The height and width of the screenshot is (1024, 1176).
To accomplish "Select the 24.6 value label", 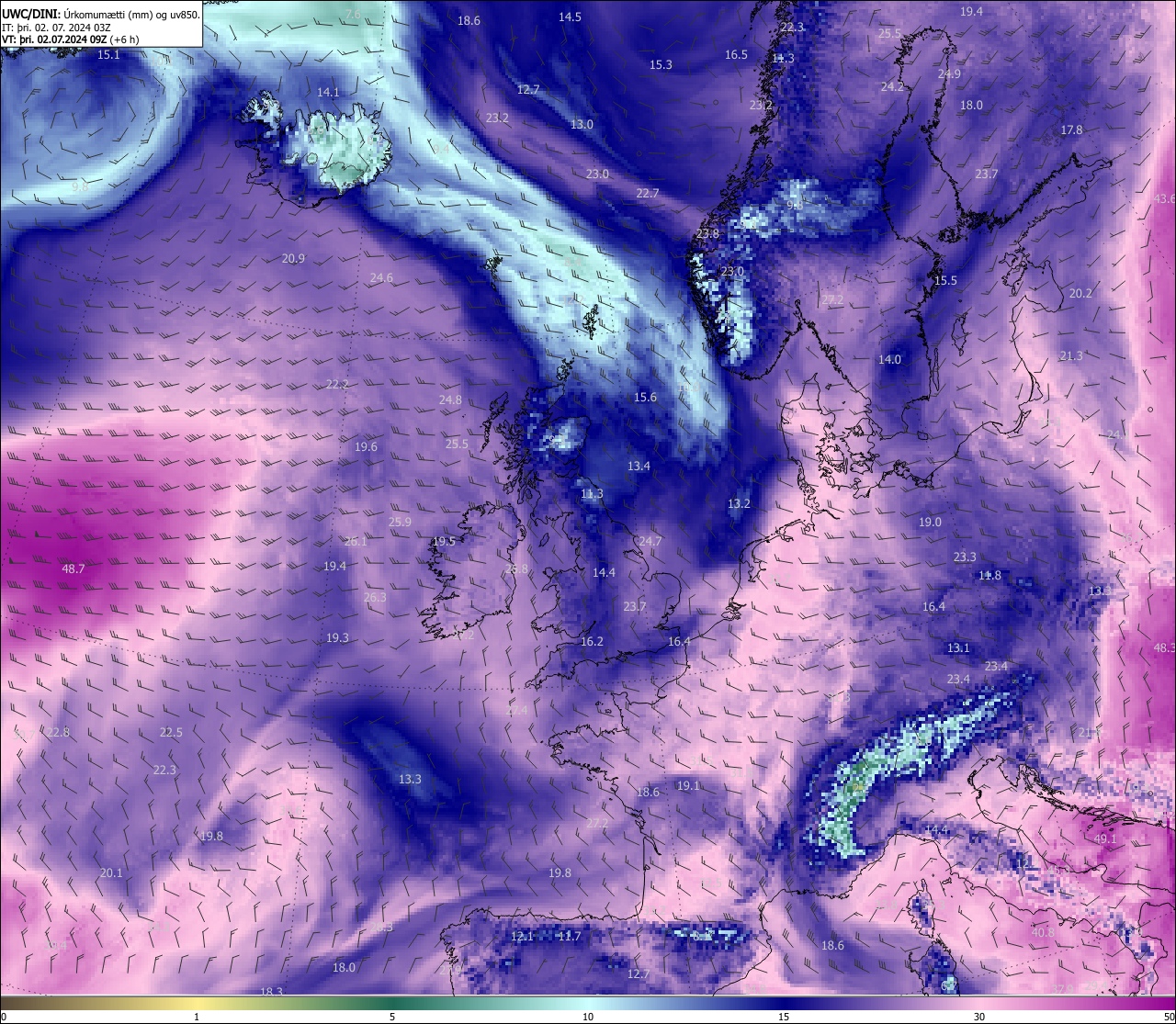I will point(381,277).
